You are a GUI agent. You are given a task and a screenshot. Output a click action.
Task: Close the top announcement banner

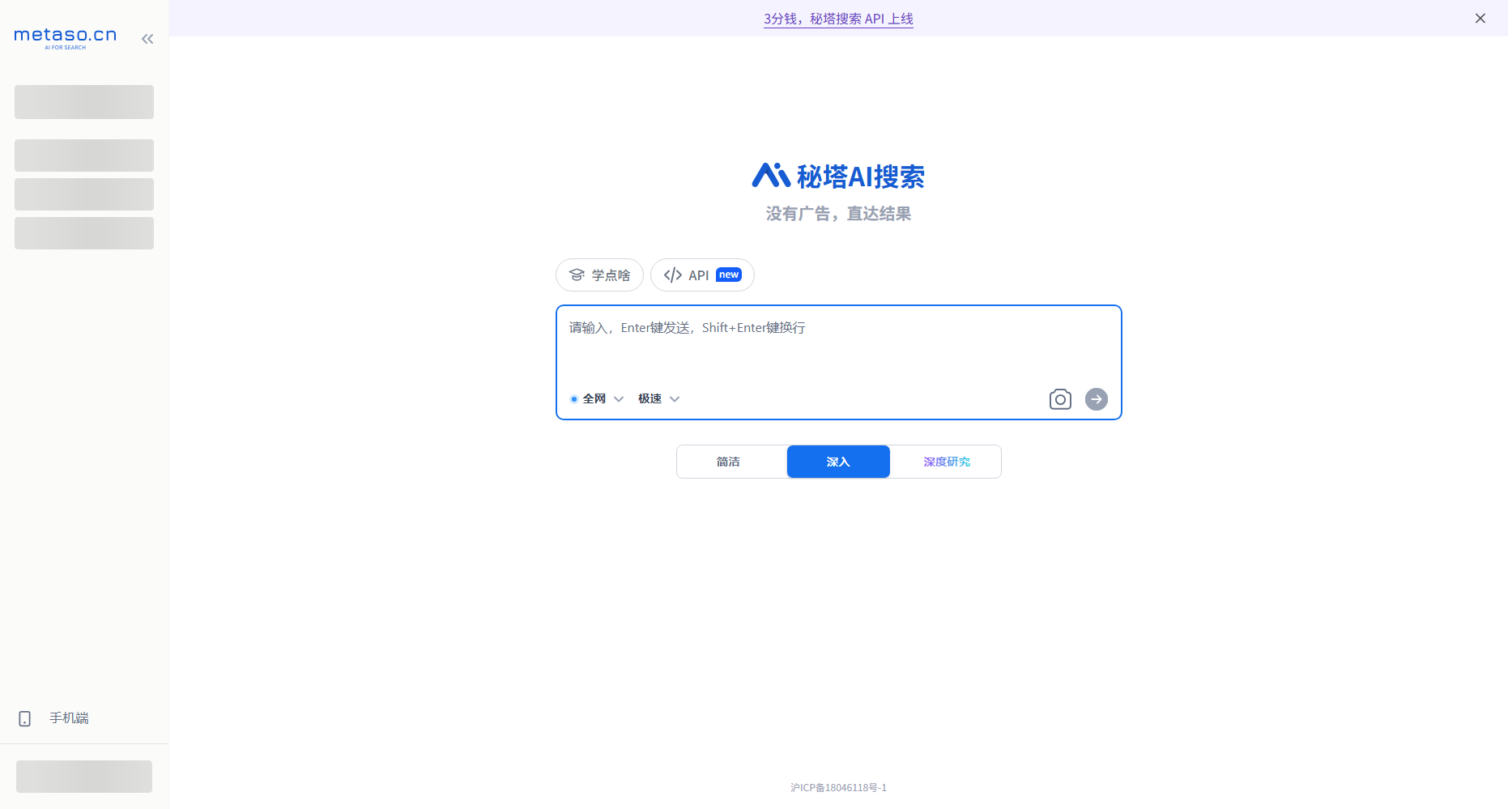coord(1480,18)
